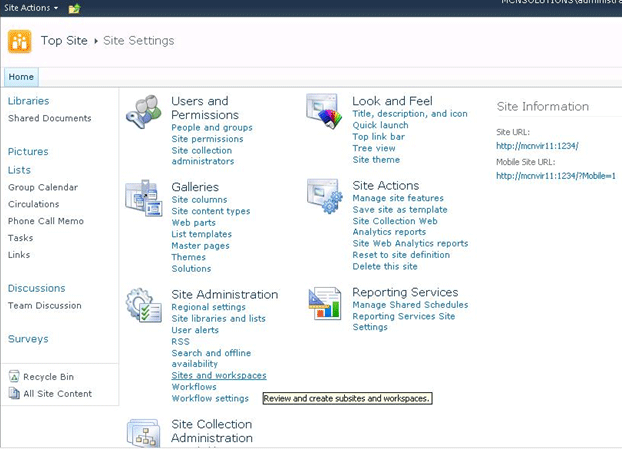Screen dimensions: 624x455
Task: Open List templates gallery
Action: coord(201,234)
